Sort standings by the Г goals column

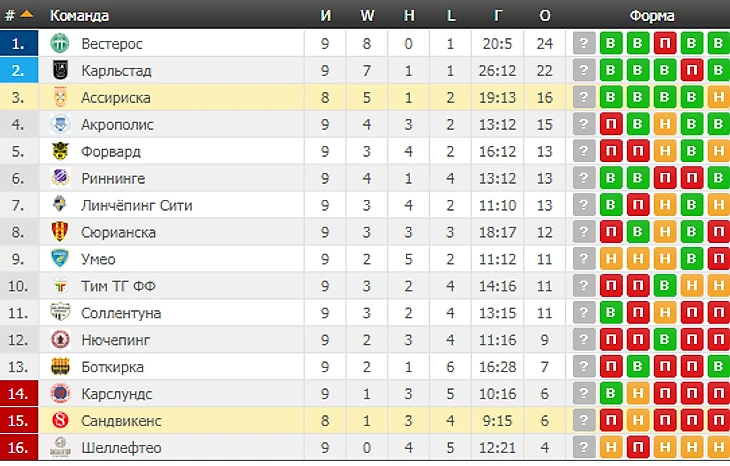(497, 16)
